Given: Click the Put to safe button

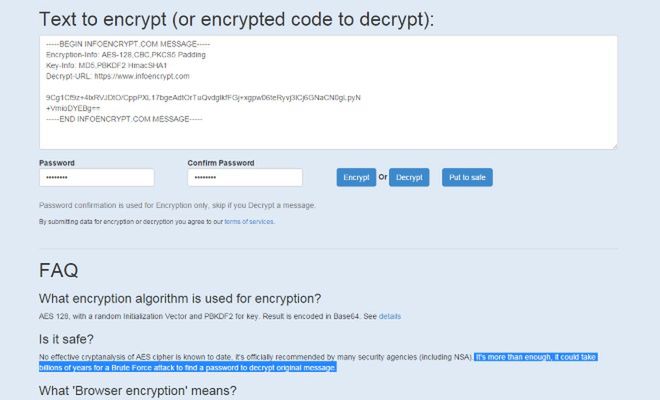Looking at the screenshot, I should [x=467, y=177].
